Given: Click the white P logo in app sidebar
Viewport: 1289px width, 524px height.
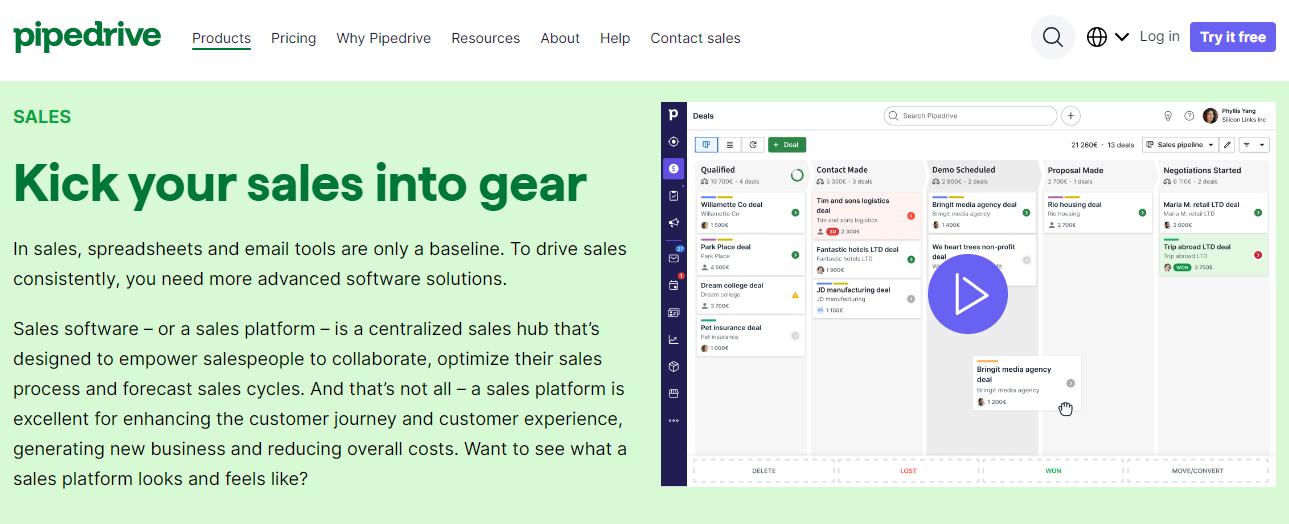Looking at the screenshot, I should [674, 115].
